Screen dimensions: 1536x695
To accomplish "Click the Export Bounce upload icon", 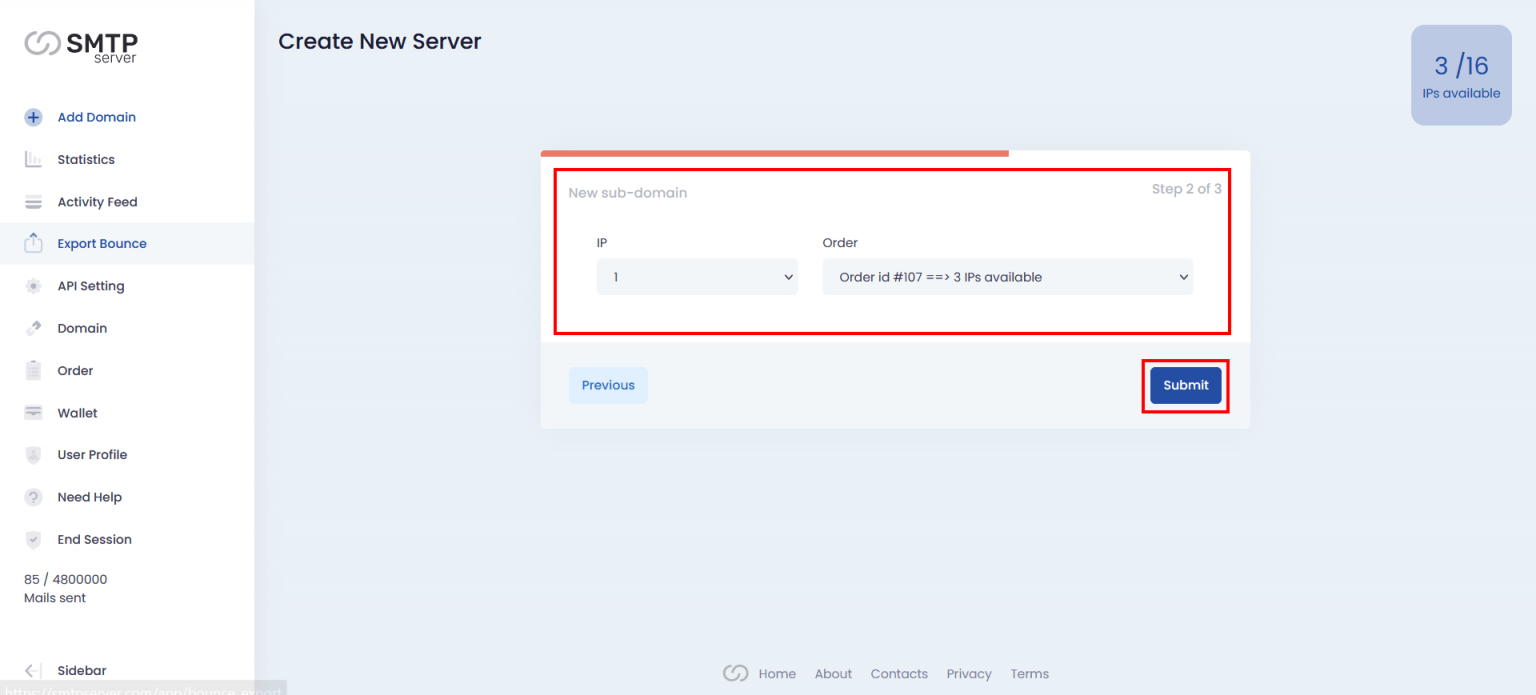I will [33, 243].
